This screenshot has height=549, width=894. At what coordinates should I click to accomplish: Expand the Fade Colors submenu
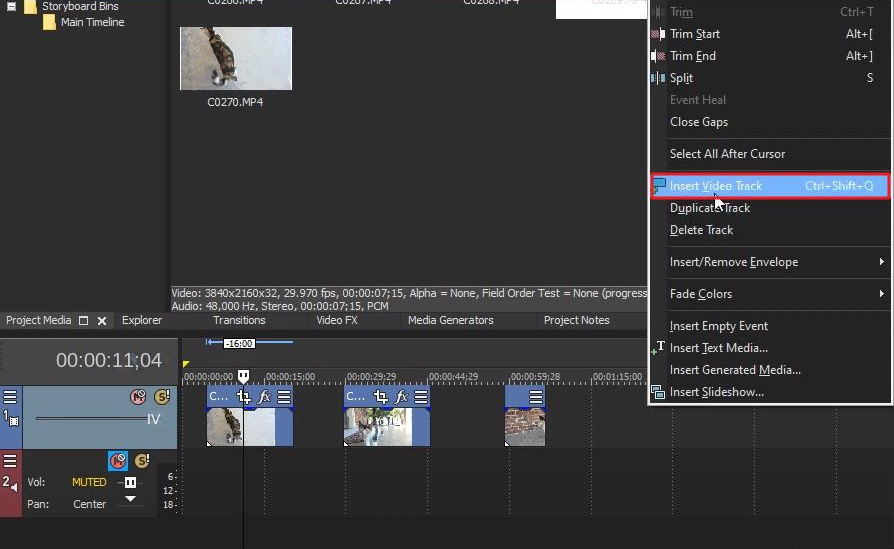(x=771, y=294)
